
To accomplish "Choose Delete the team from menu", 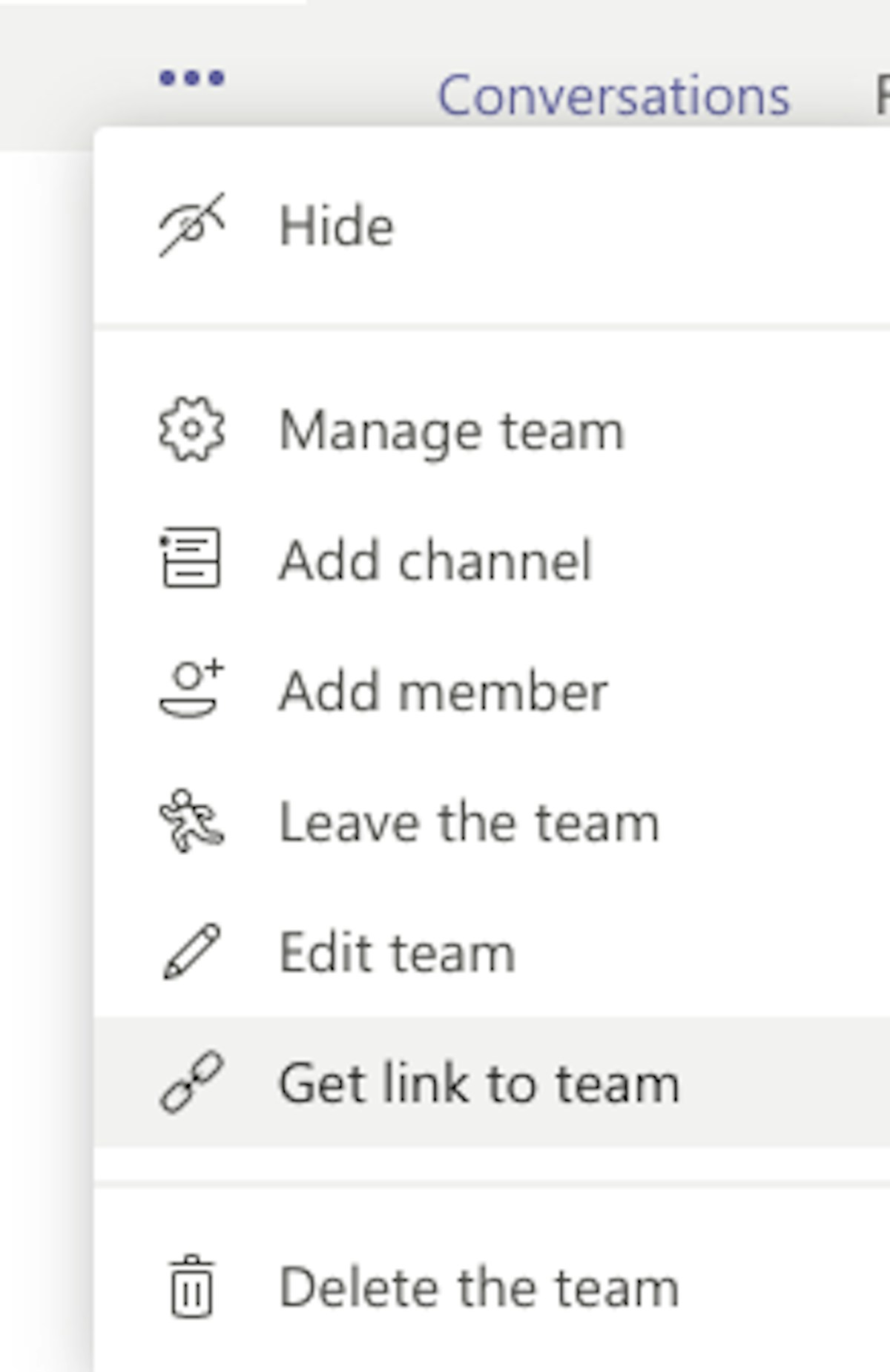I will [478, 1287].
